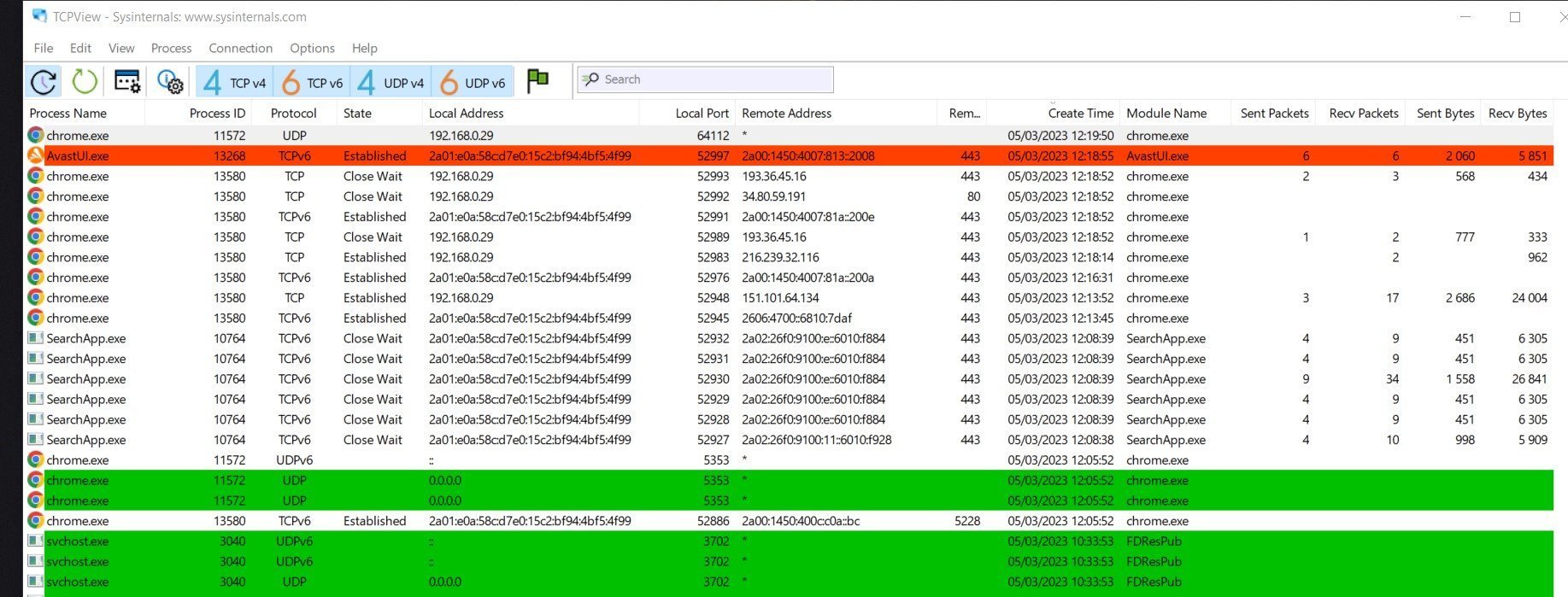This screenshot has width=1568, height=597.
Task: Open the Connection menu
Action: [x=240, y=48]
